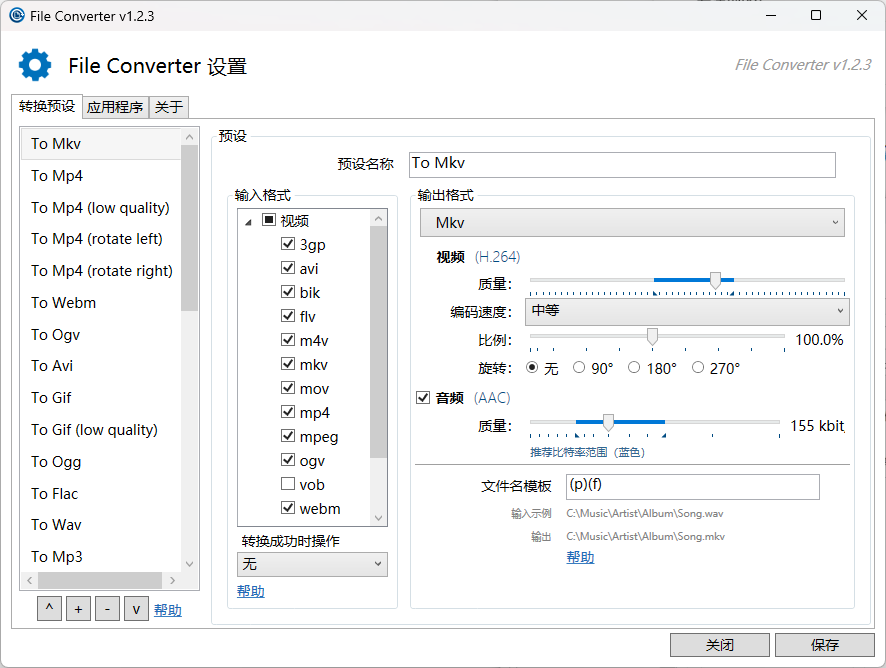The height and width of the screenshot is (668, 886).
Task: Select the 270° rotation option
Action: click(x=698, y=367)
